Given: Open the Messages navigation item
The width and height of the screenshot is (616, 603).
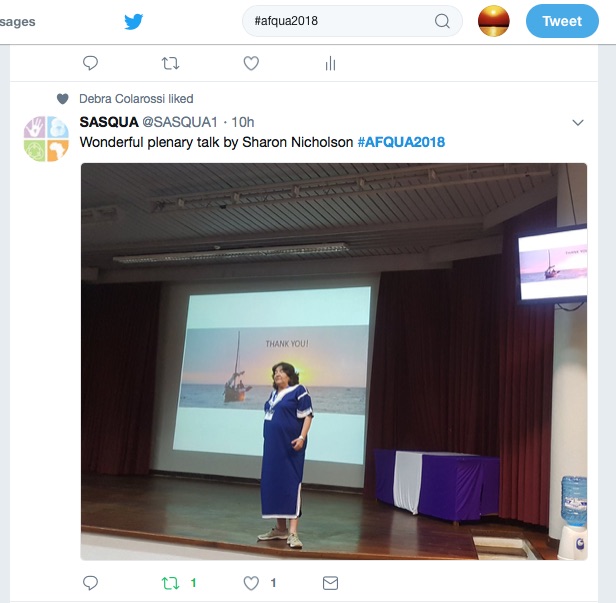Looking at the screenshot, I should (x=18, y=22).
